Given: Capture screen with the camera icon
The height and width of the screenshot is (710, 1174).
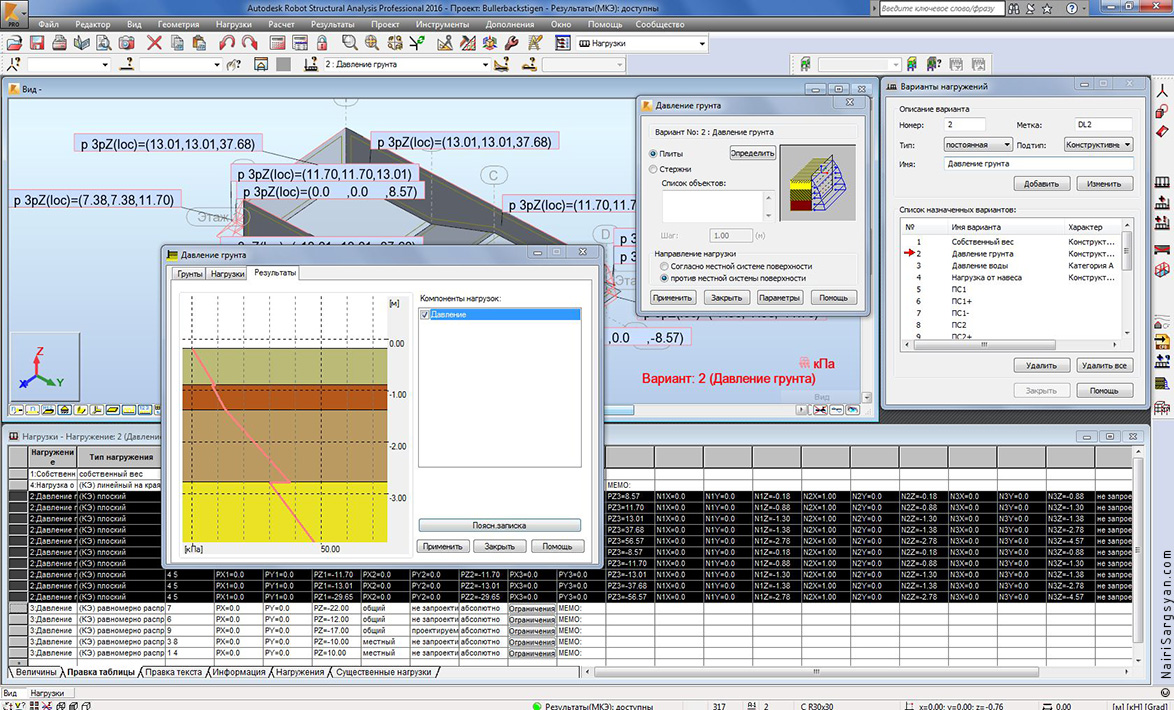Looking at the screenshot, I should pyautogui.click(x=126, y=43).
